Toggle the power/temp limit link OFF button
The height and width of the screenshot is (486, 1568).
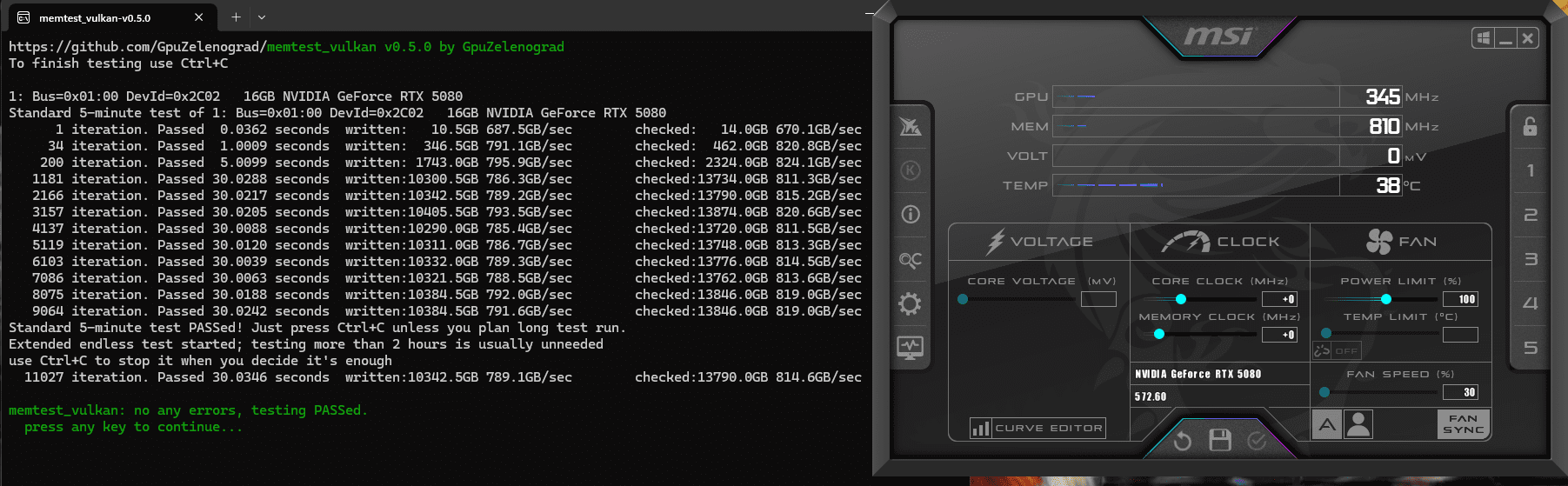(x=1337, y=350)
